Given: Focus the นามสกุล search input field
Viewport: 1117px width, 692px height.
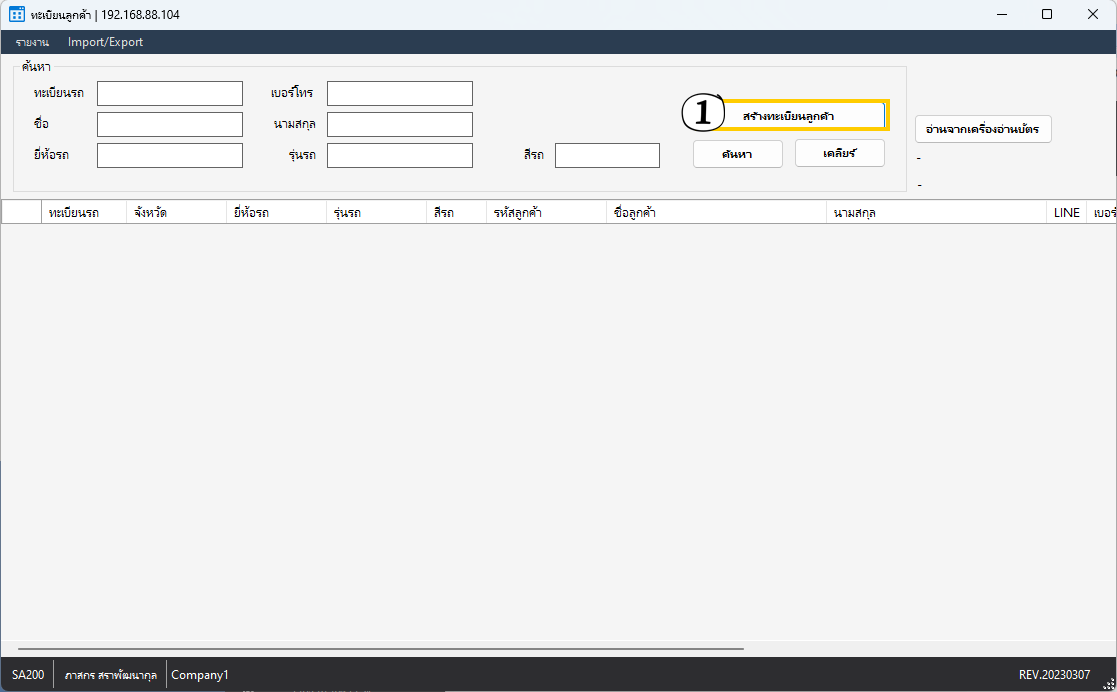Looking at the screenshot, I should click(399, 124).
